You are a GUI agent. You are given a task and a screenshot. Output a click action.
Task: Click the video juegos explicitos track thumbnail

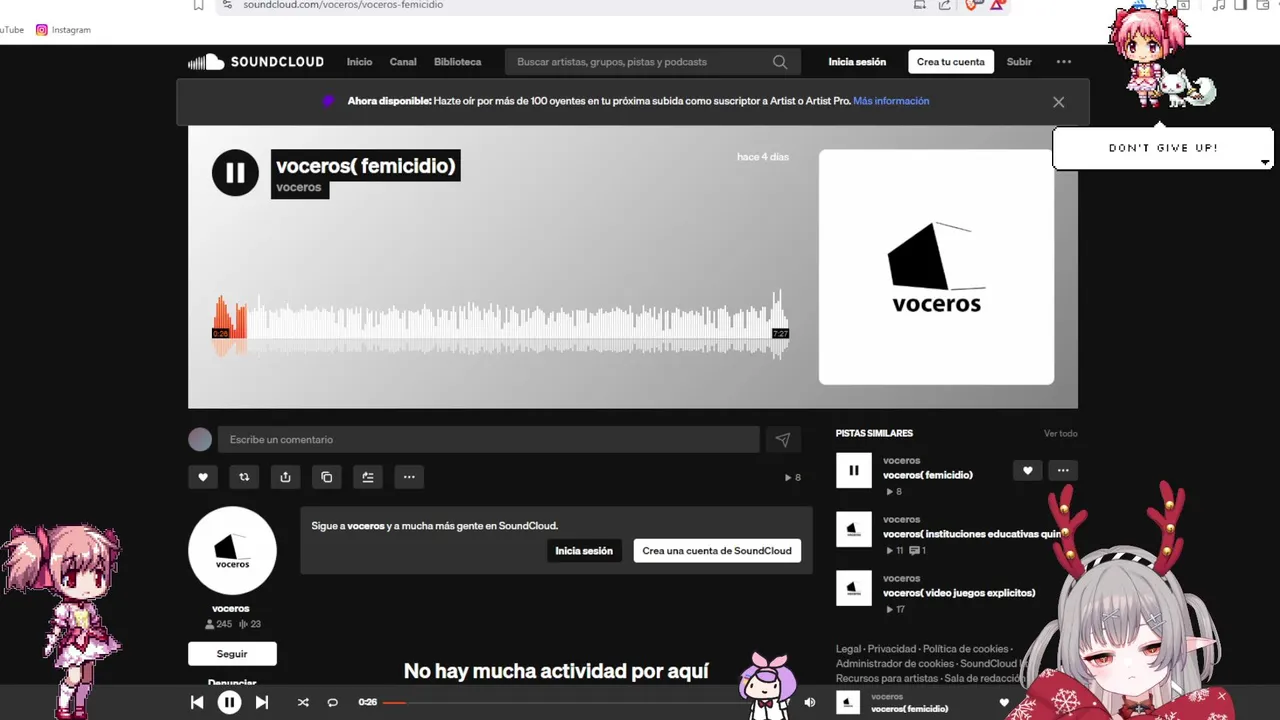click(854, 588)
